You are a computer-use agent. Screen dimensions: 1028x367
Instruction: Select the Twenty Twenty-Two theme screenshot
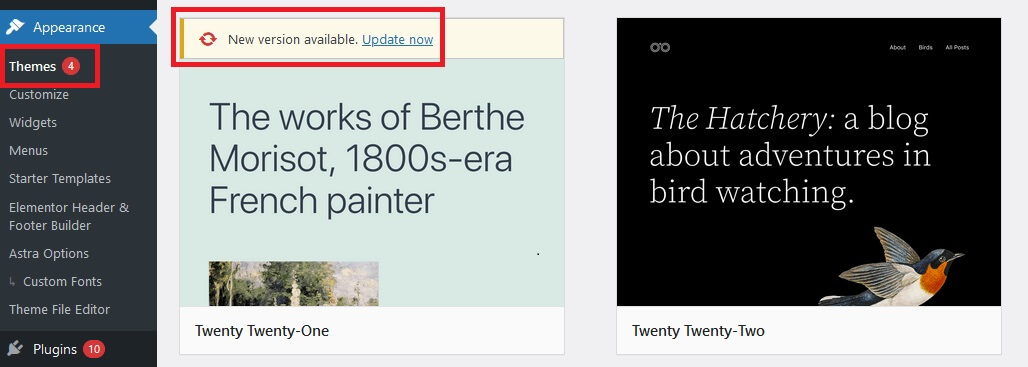809,162
